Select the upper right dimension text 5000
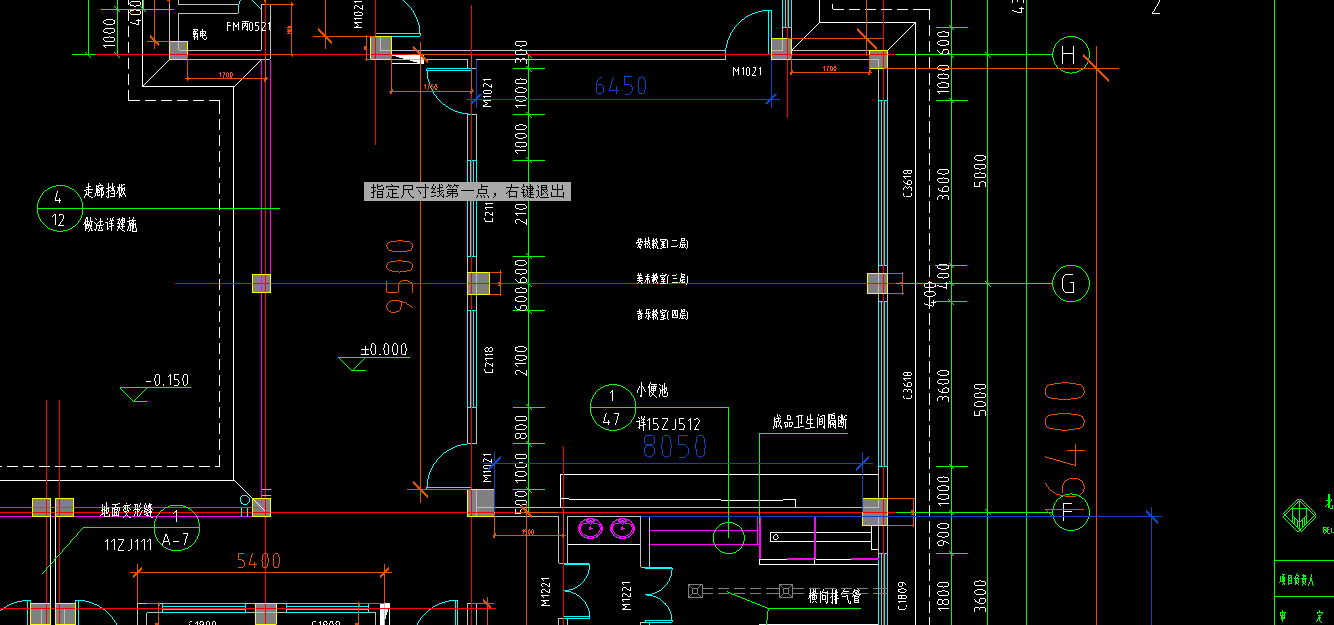1334x625 pixels. pyautogui.click(x=980, y=170)
